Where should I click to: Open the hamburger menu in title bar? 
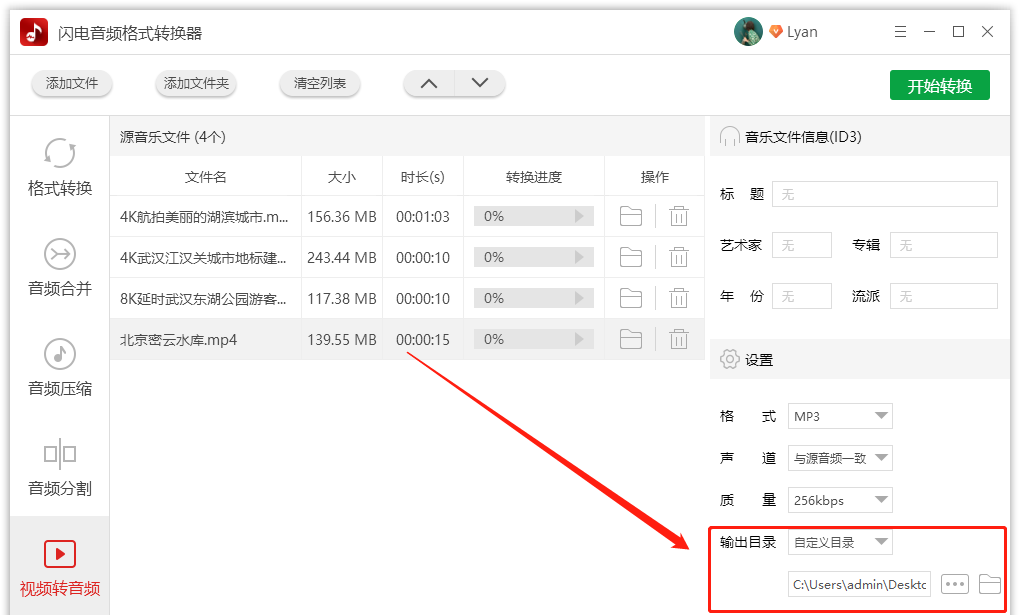(x=900, y=32)
